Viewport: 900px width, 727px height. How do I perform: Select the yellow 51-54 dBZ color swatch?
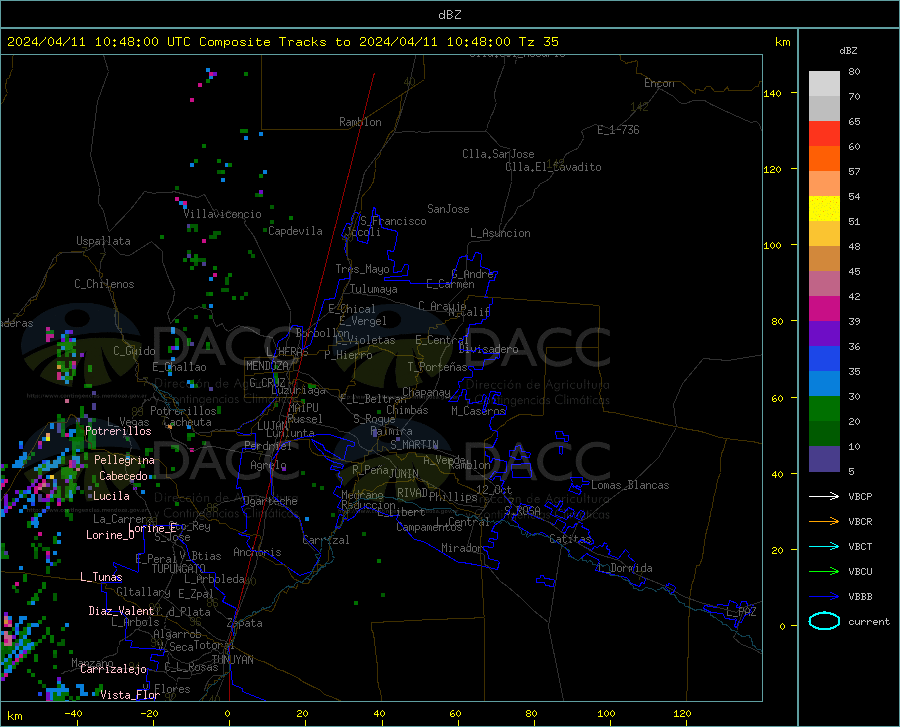click(824, 209)
